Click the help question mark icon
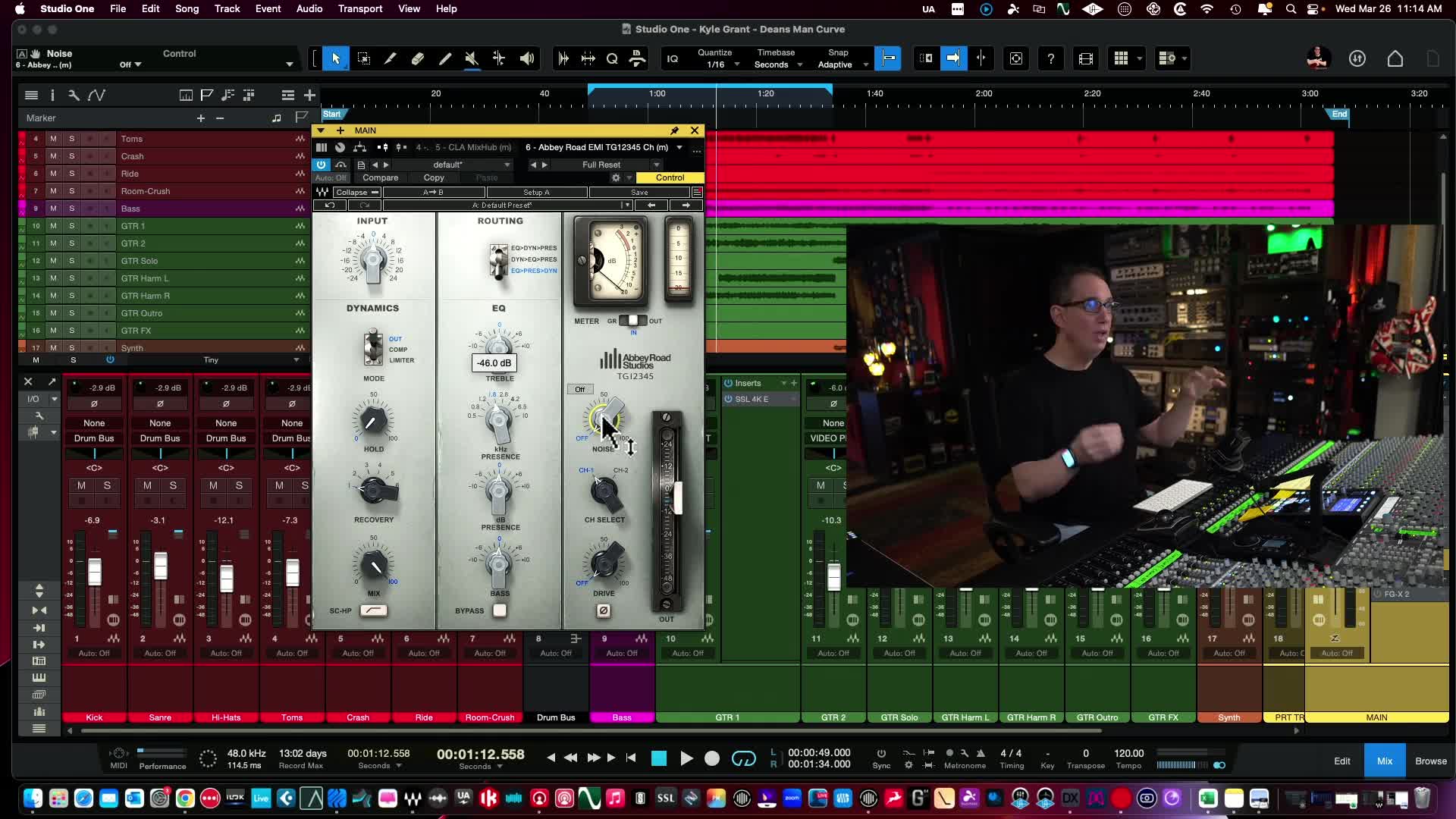The image size is (1456, 819). (1050, 58)
